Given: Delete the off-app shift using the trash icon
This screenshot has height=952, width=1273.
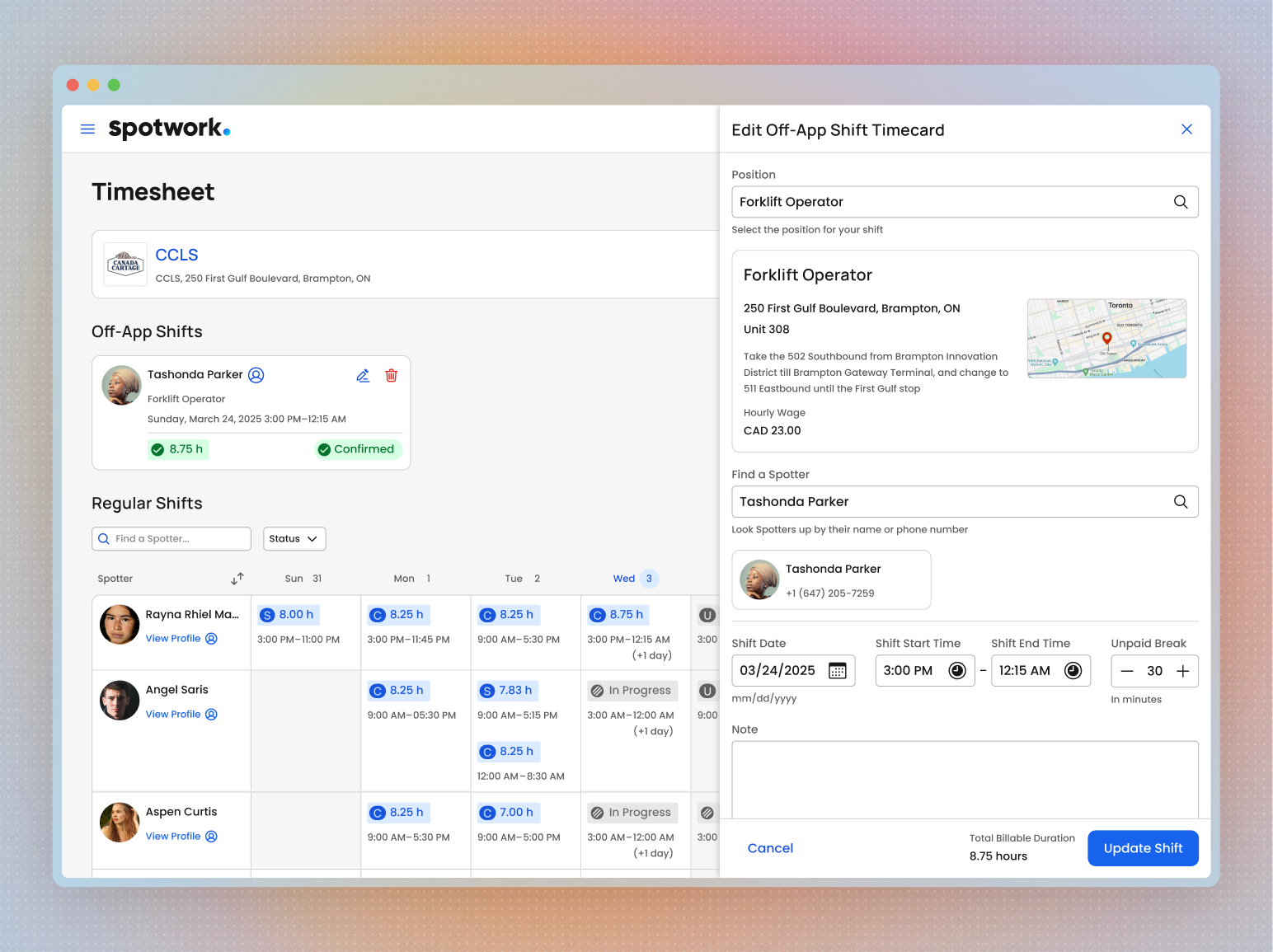Looking at the screenshot, I should click(392, 375).
